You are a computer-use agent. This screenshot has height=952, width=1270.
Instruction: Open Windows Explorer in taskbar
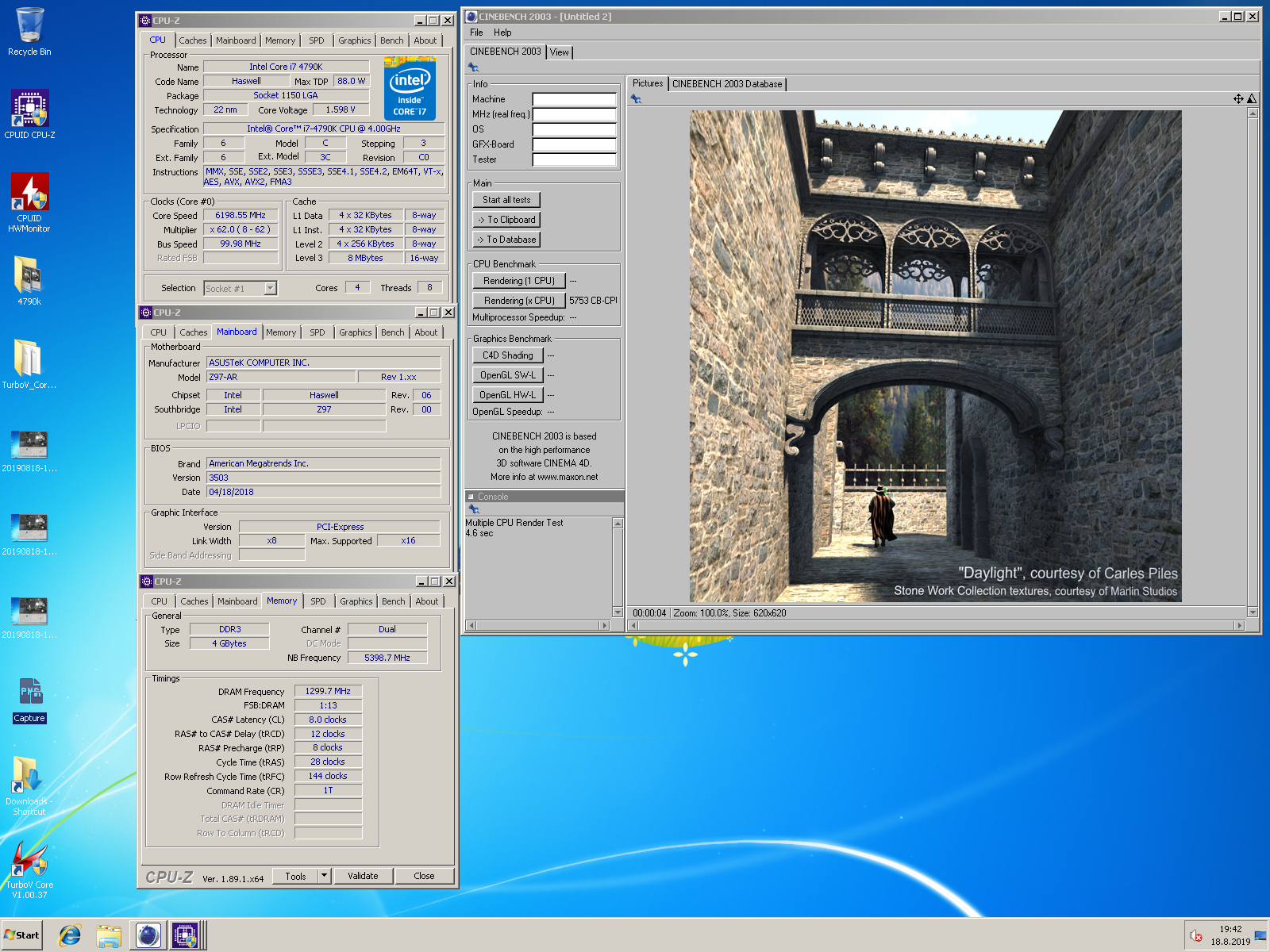point(109,935)
